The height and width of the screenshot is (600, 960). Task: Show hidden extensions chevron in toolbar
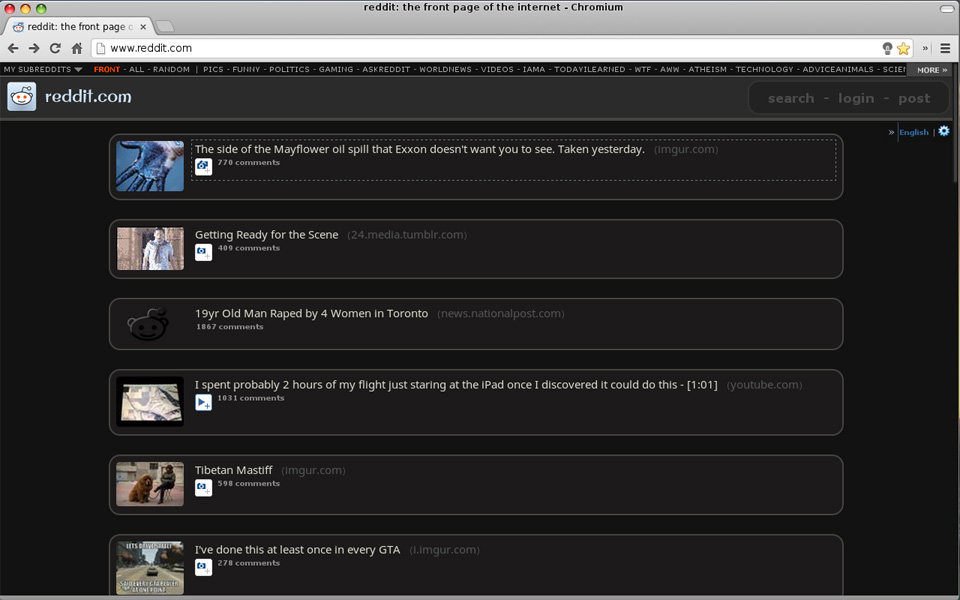[x=925, y=48]
